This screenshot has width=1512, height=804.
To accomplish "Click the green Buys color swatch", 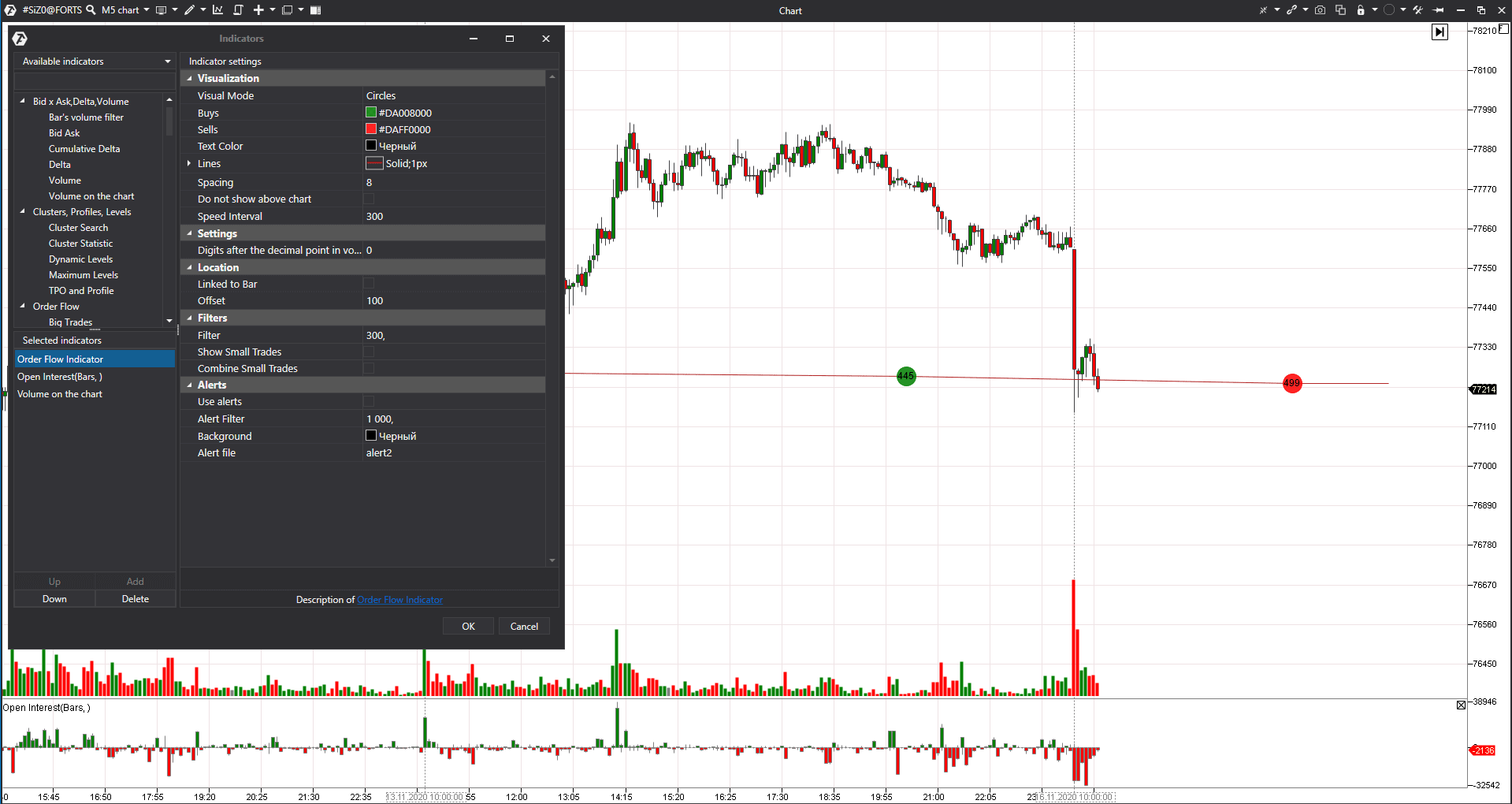I will (x=371, y=113).
